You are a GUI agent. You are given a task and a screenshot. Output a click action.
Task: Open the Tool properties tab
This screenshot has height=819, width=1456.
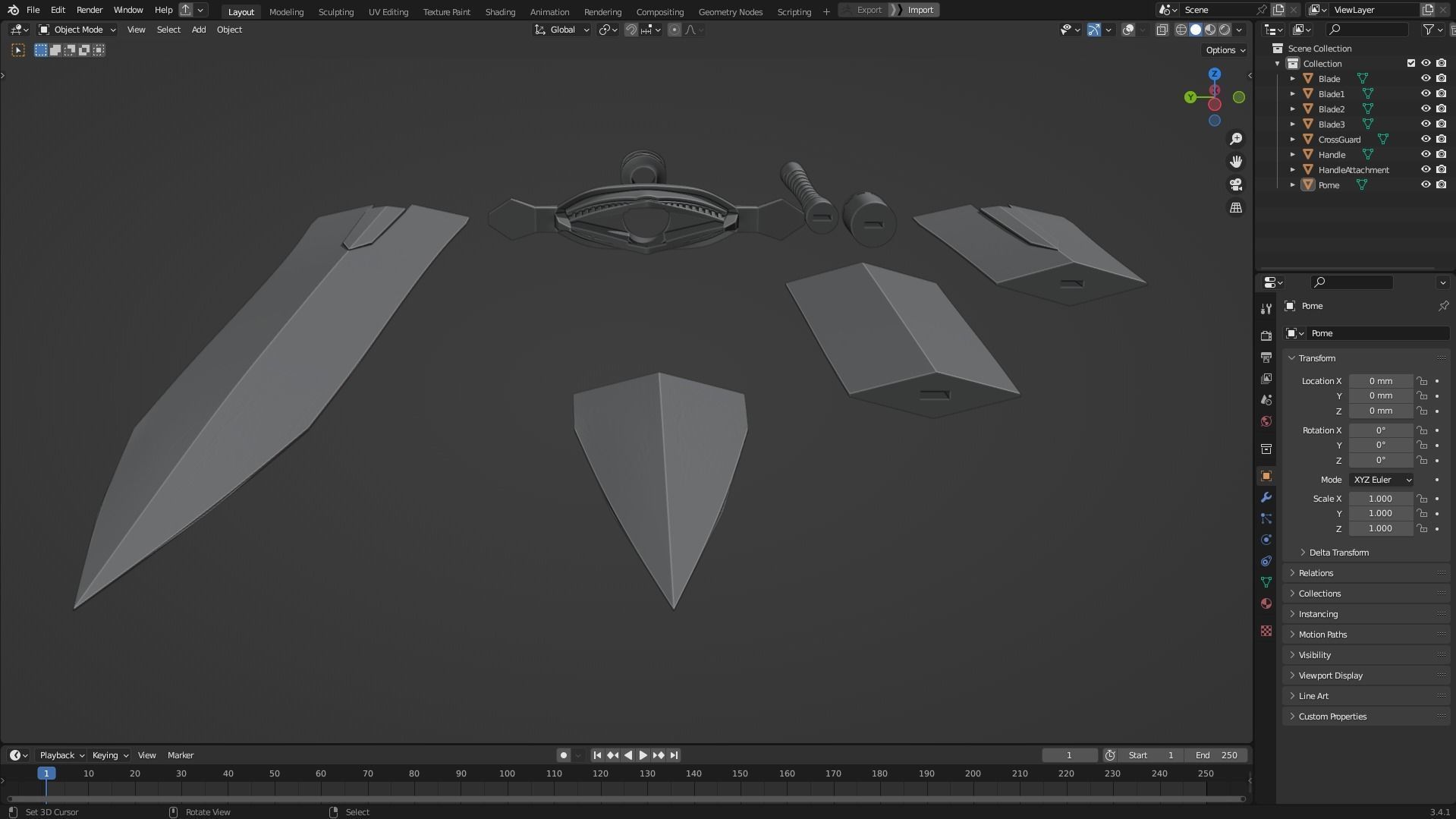pyautogui.click(x=1266, y=309)
